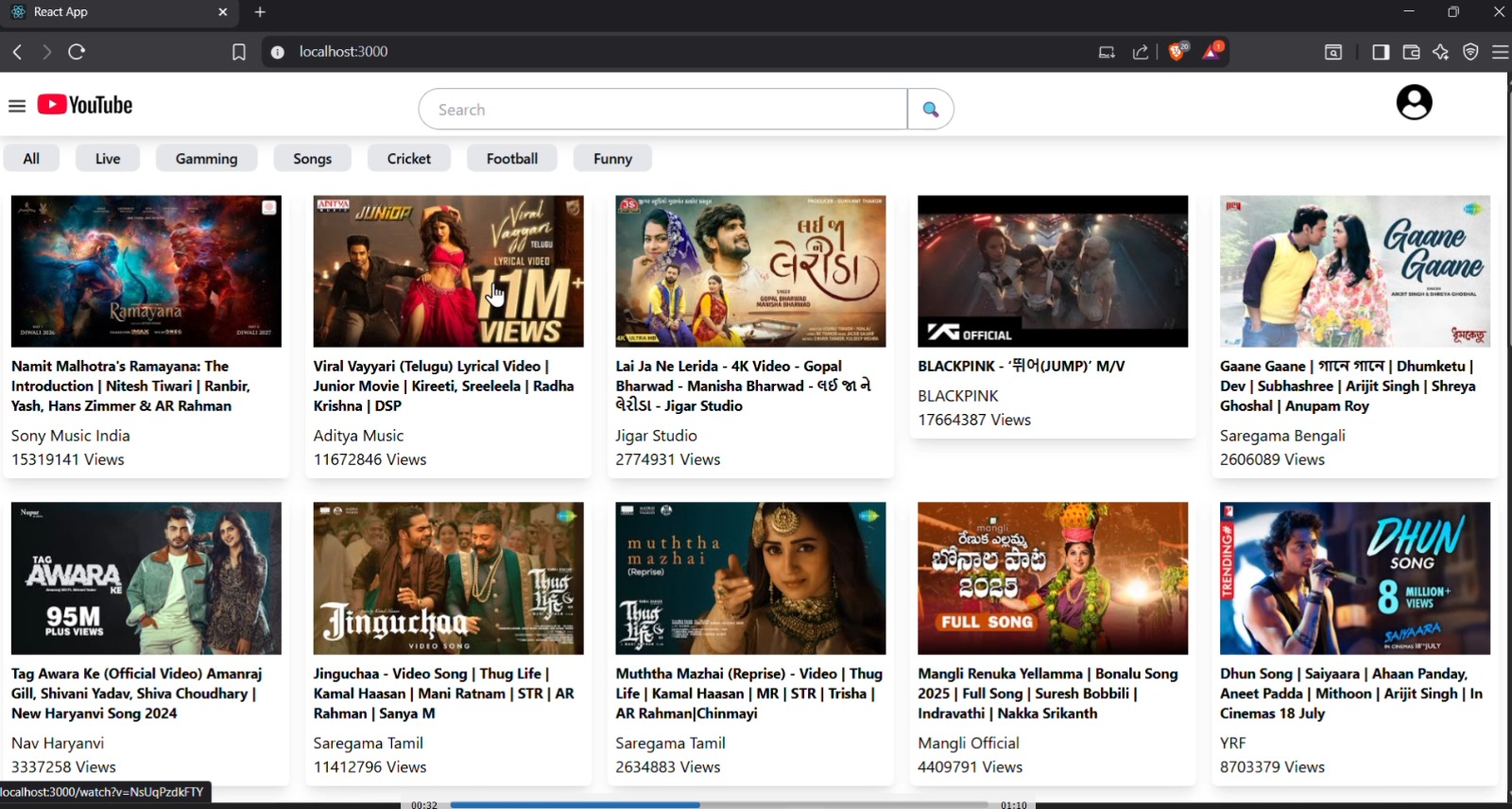
Task: View site information icon
Action: [278, 52]
